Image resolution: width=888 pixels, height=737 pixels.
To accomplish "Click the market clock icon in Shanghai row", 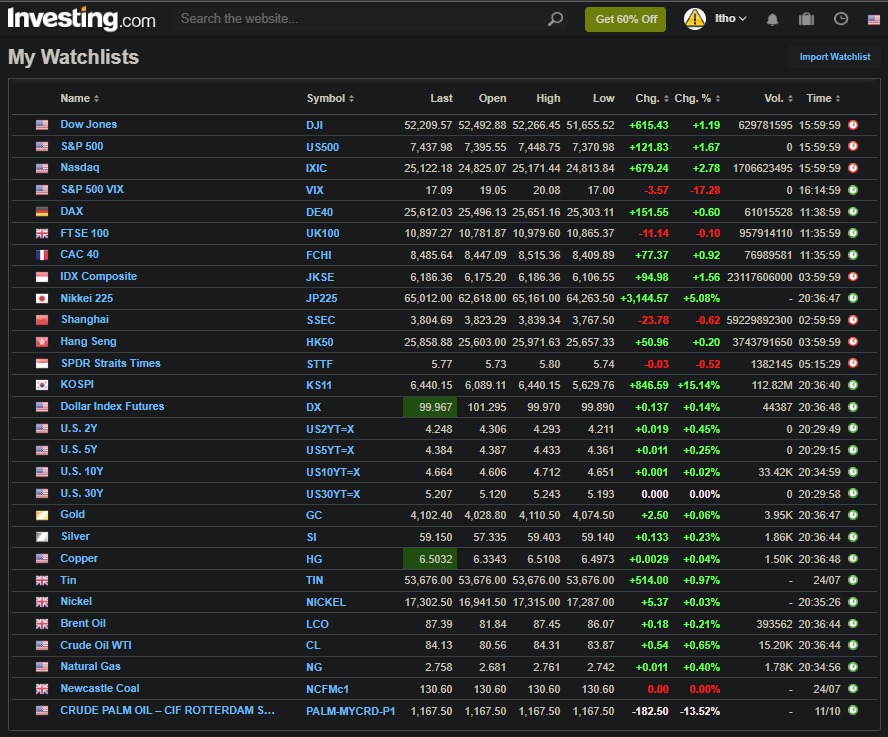I will pyautogui.click(x=853, y=319).
